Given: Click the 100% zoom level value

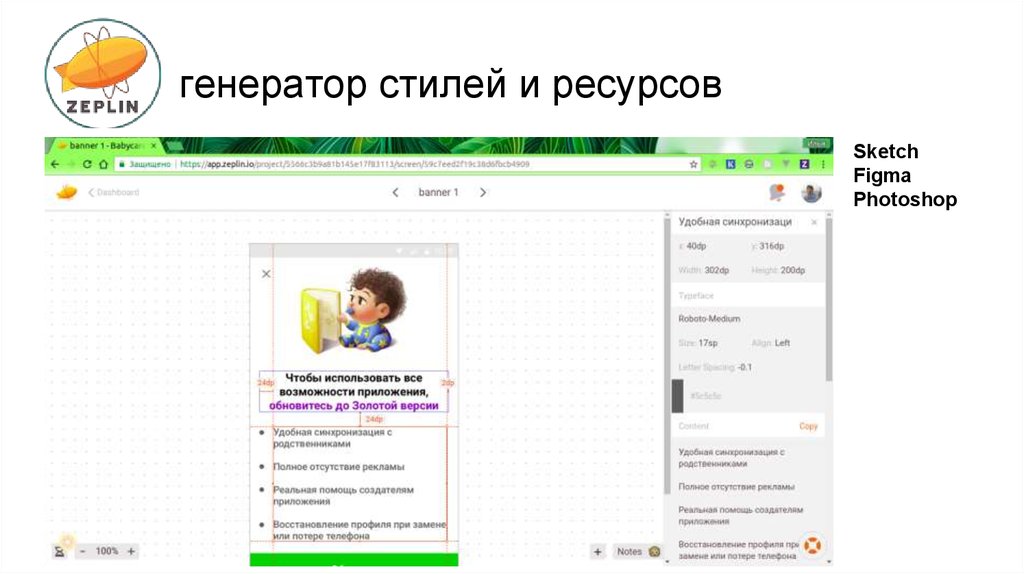Looking at the screenshot, I should tap(106, 551).
